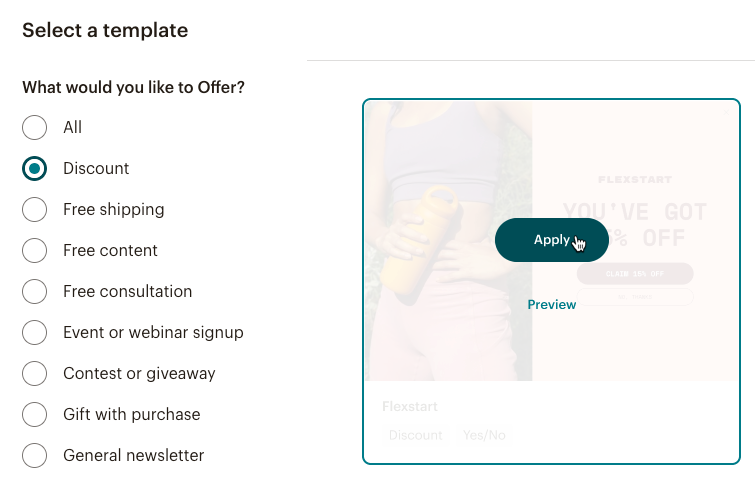Viewport: 755px width, 488px height.
Task: Open the template Preview link
Action: [x=552, y=304]
